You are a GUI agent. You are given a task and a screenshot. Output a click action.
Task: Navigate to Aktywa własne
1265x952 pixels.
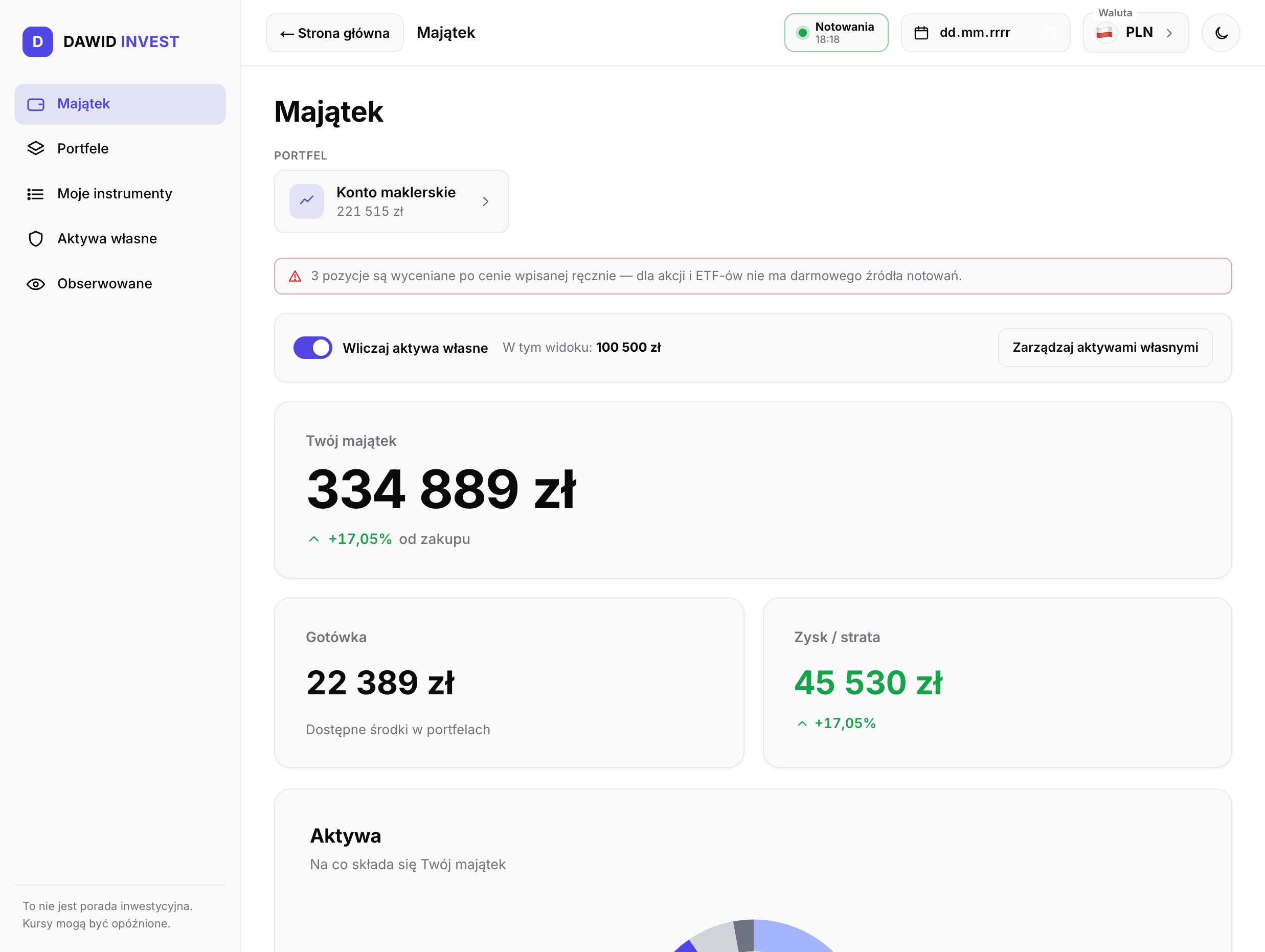[x=120, y=238]
